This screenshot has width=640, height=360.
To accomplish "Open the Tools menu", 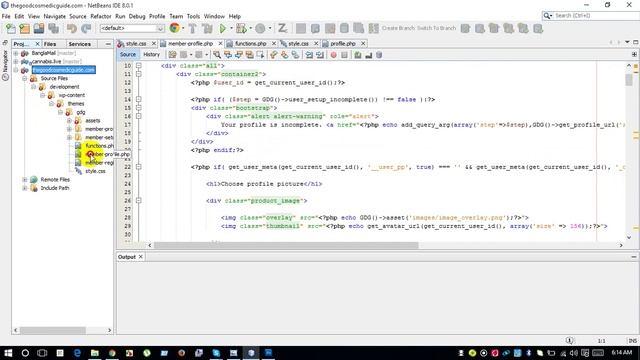I will 193,16.
